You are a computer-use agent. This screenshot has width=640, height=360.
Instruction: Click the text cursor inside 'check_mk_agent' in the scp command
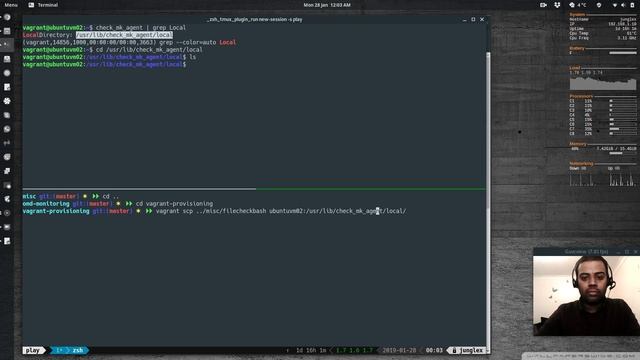tap(378, 211)
